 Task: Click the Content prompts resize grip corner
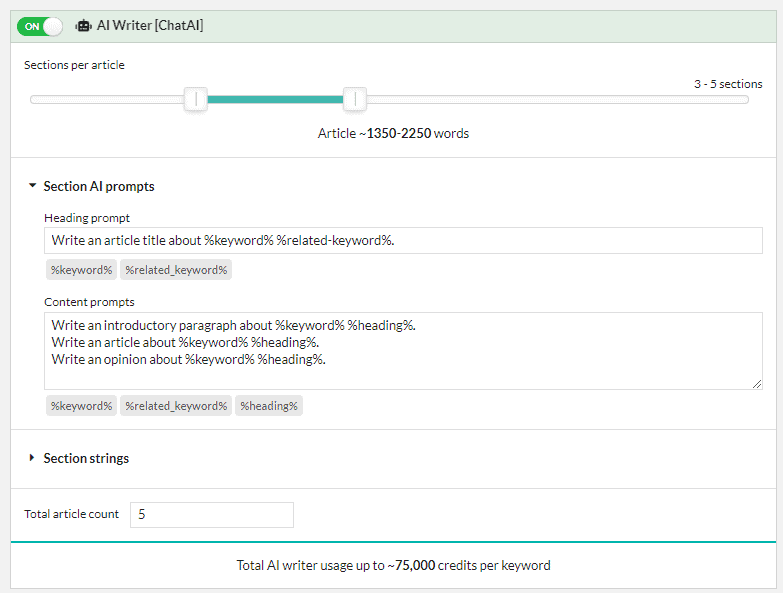tap(757, 384)
